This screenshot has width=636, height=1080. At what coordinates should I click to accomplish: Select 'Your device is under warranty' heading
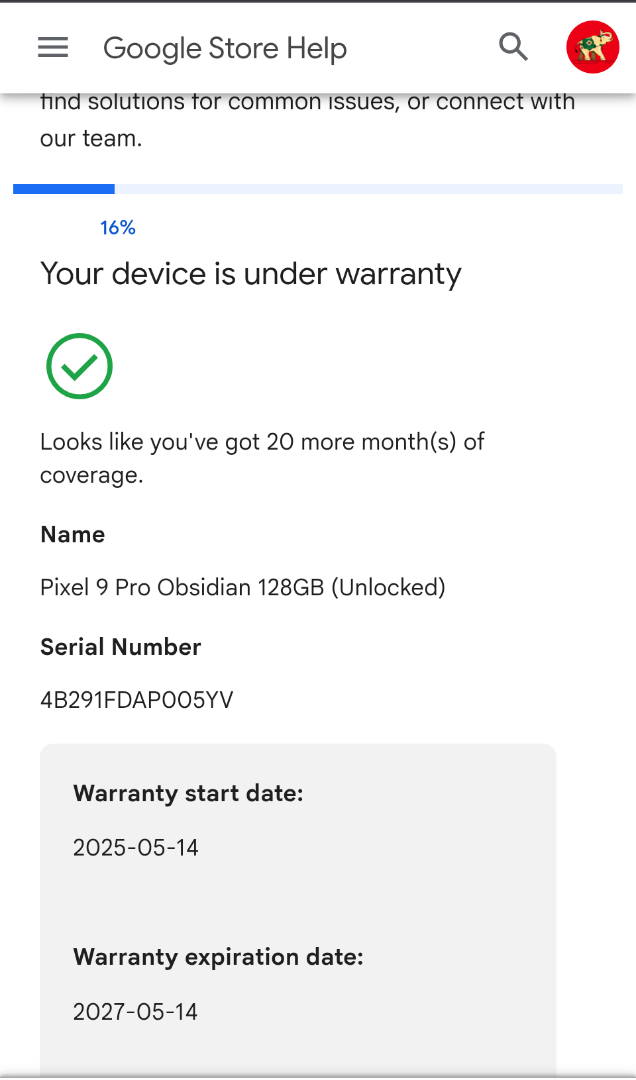[x=251, y=274]
